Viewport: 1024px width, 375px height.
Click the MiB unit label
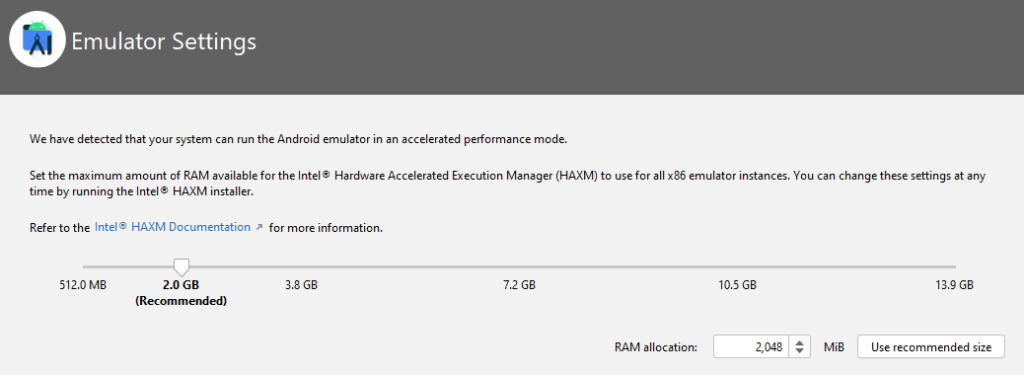point(834,348)
